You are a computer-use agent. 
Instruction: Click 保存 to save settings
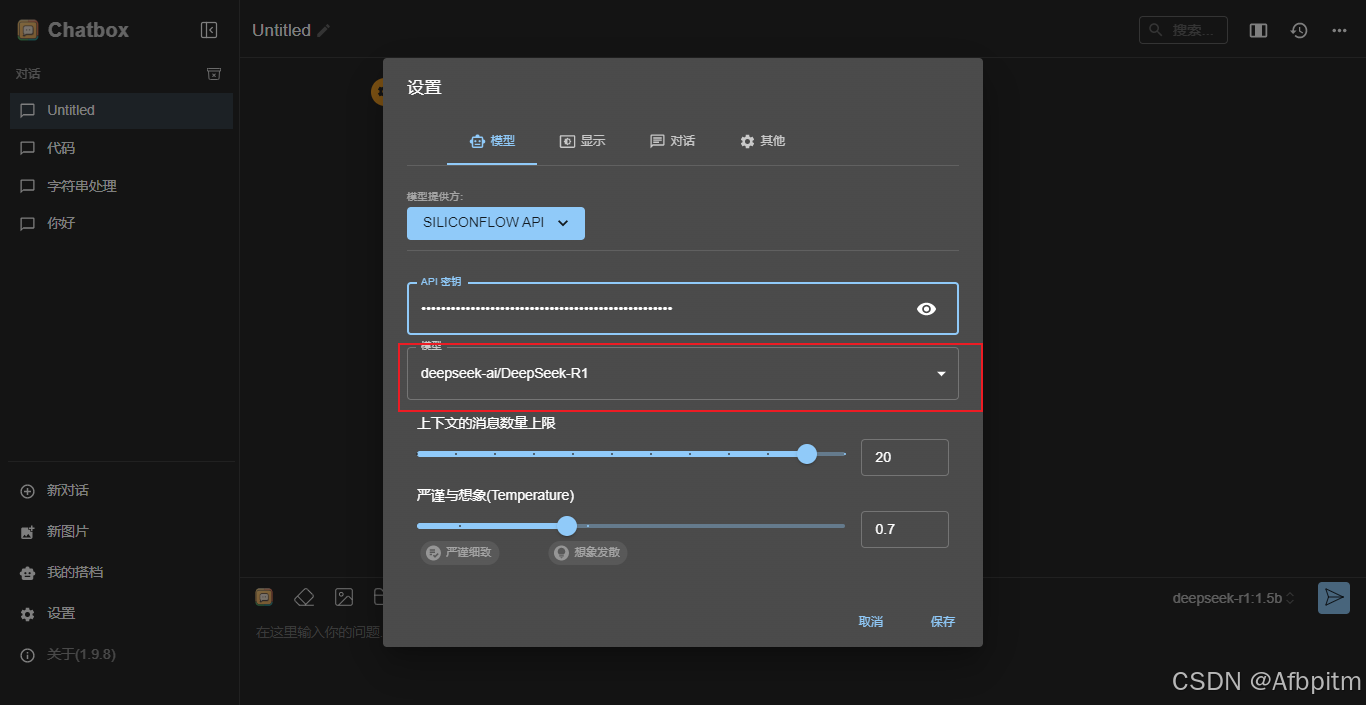pyautogui.click(x=943, y=622)
